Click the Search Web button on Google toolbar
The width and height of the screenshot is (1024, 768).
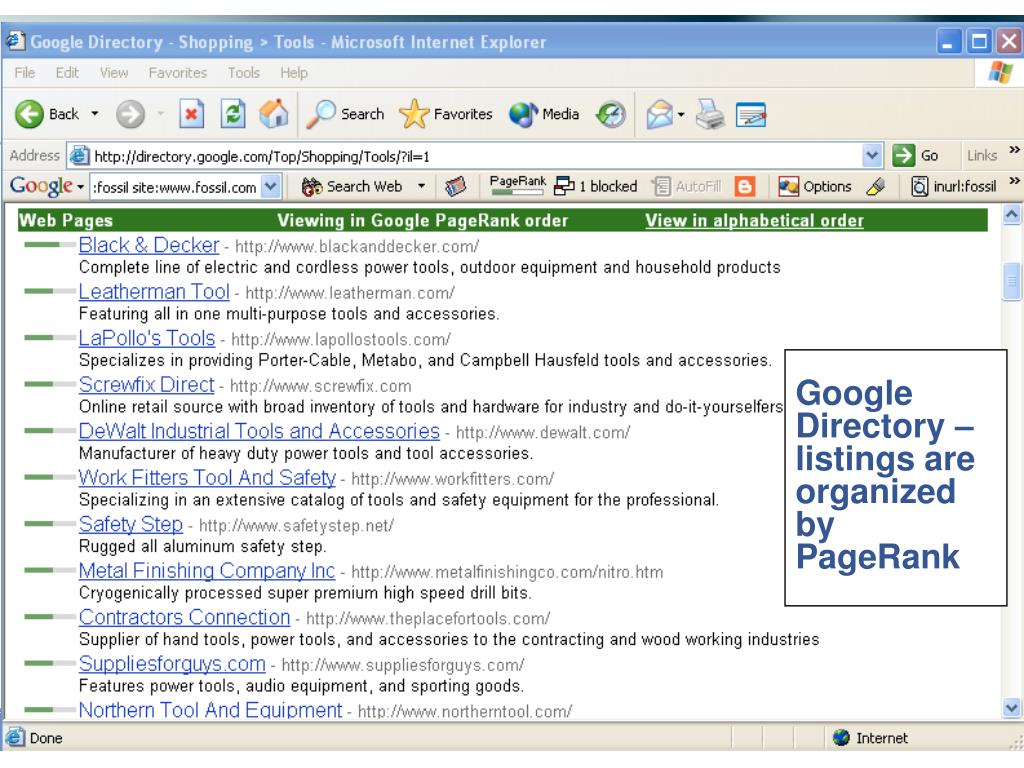351,187
